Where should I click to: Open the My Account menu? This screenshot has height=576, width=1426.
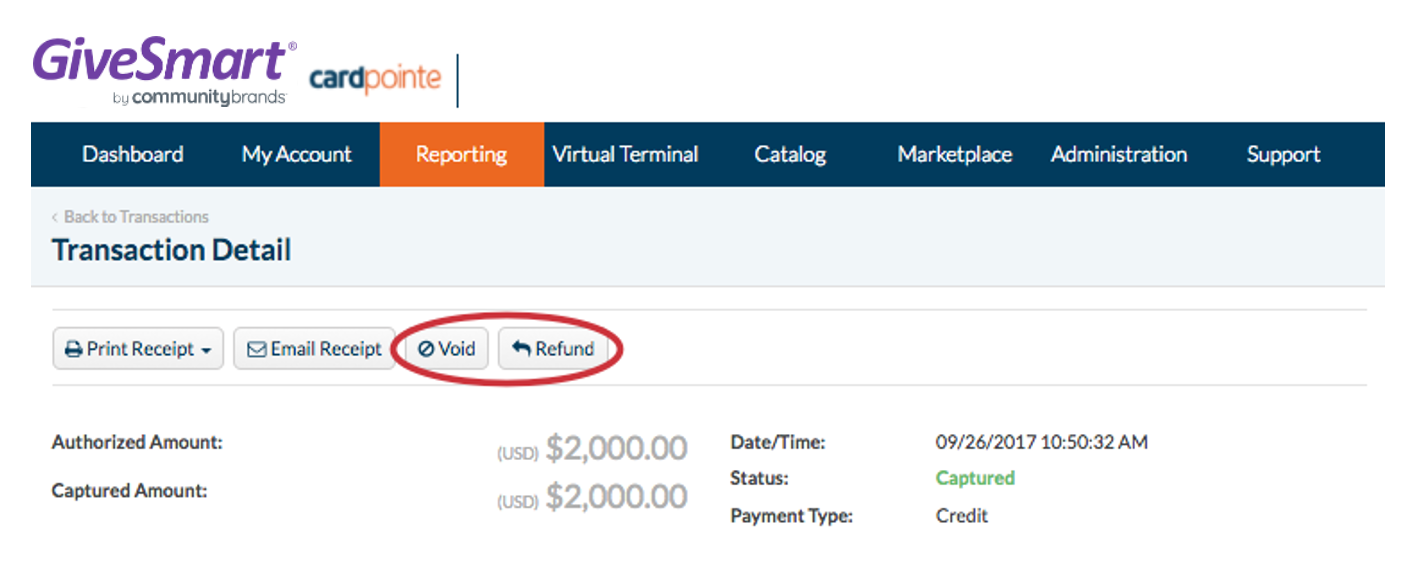(297, 154)
